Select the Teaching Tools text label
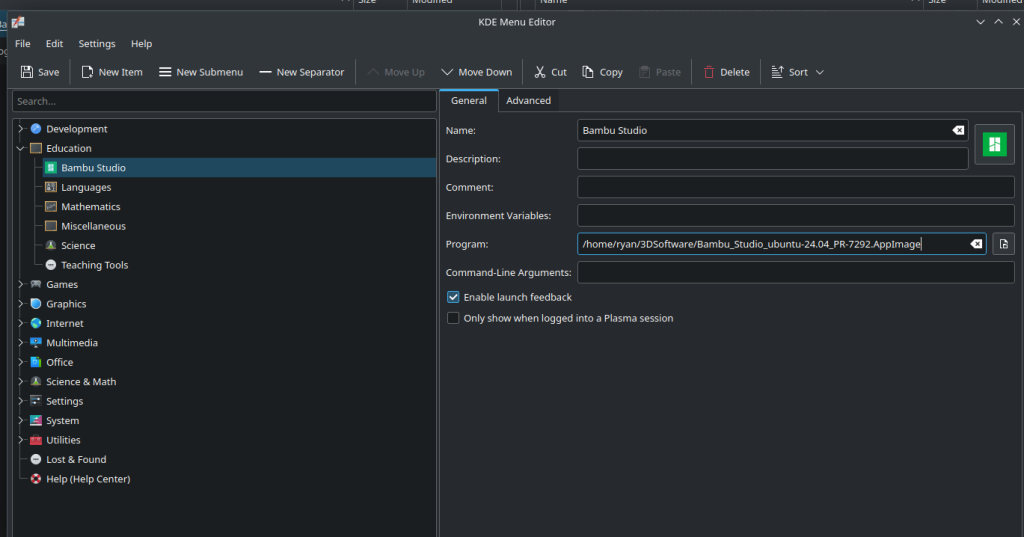 (95, 265)
